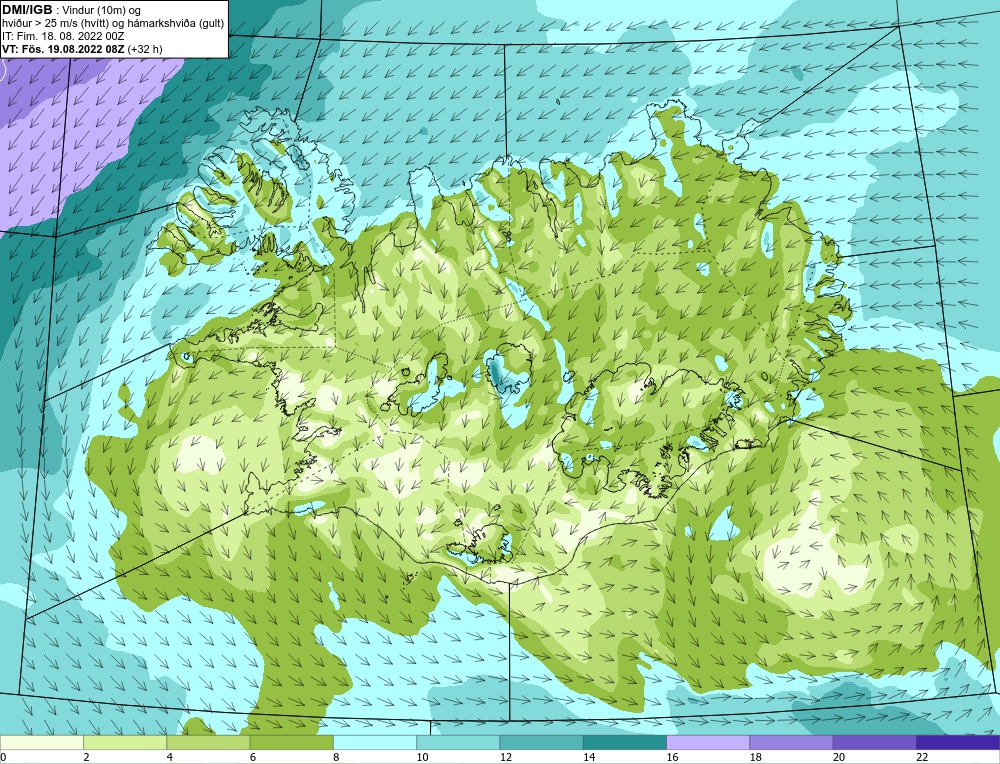Click the medium purple 18–20 m/s legend swatch
1000x764 pixels.
point(791,742)
